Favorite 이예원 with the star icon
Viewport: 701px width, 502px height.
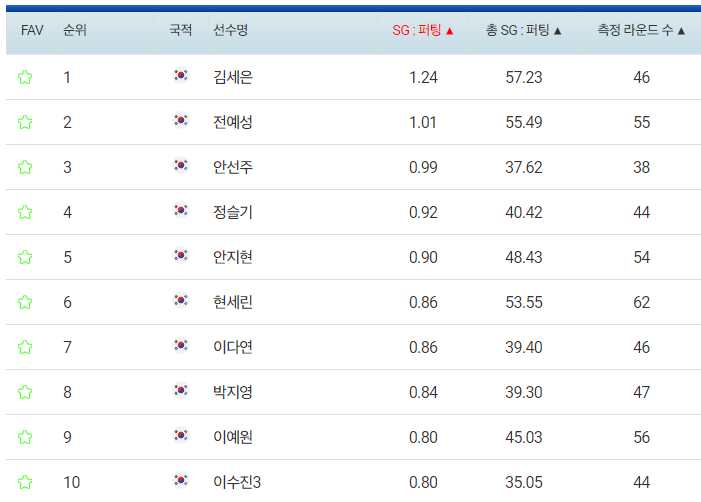[25, 437]
